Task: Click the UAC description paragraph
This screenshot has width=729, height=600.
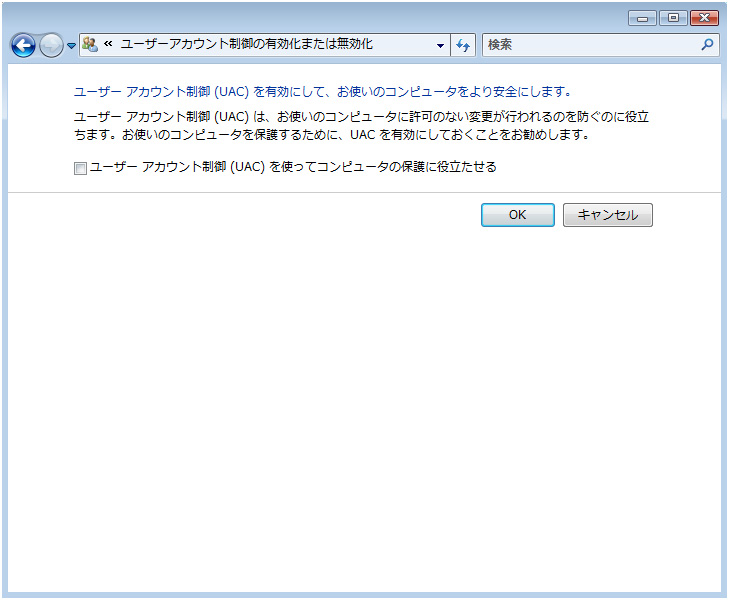Action: [361, 125]
